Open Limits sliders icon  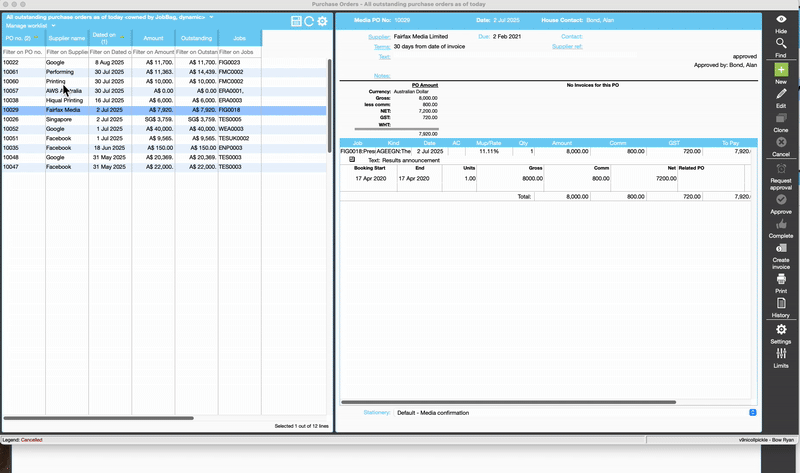pyautogui.click(x=781, y=354)
